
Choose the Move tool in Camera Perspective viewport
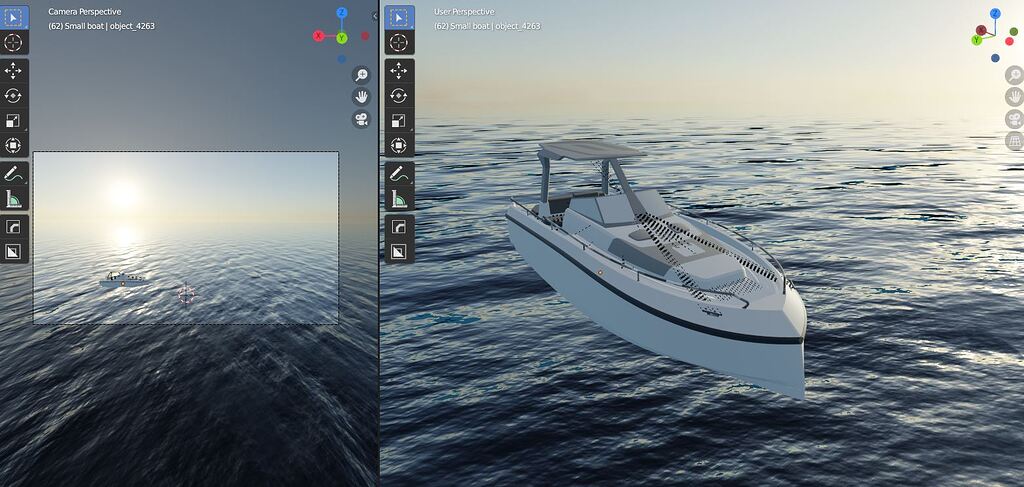pos(13,71)
